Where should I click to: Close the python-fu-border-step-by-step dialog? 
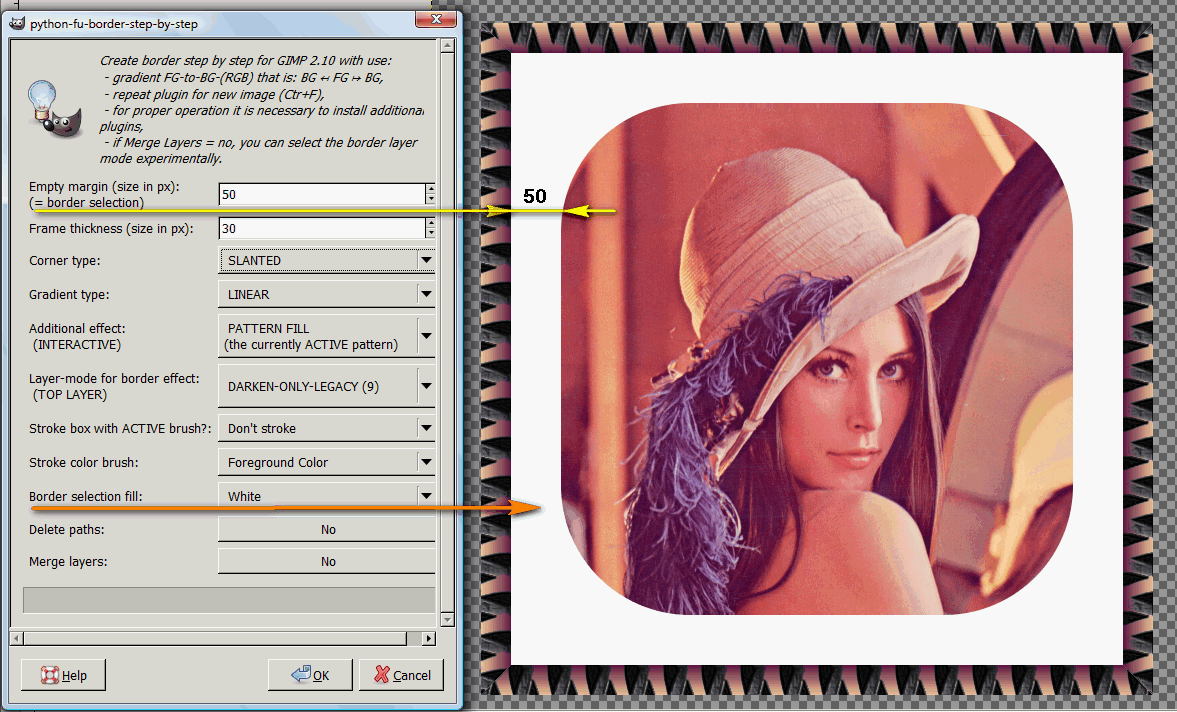pyautogui.click(x=435, y=20)
